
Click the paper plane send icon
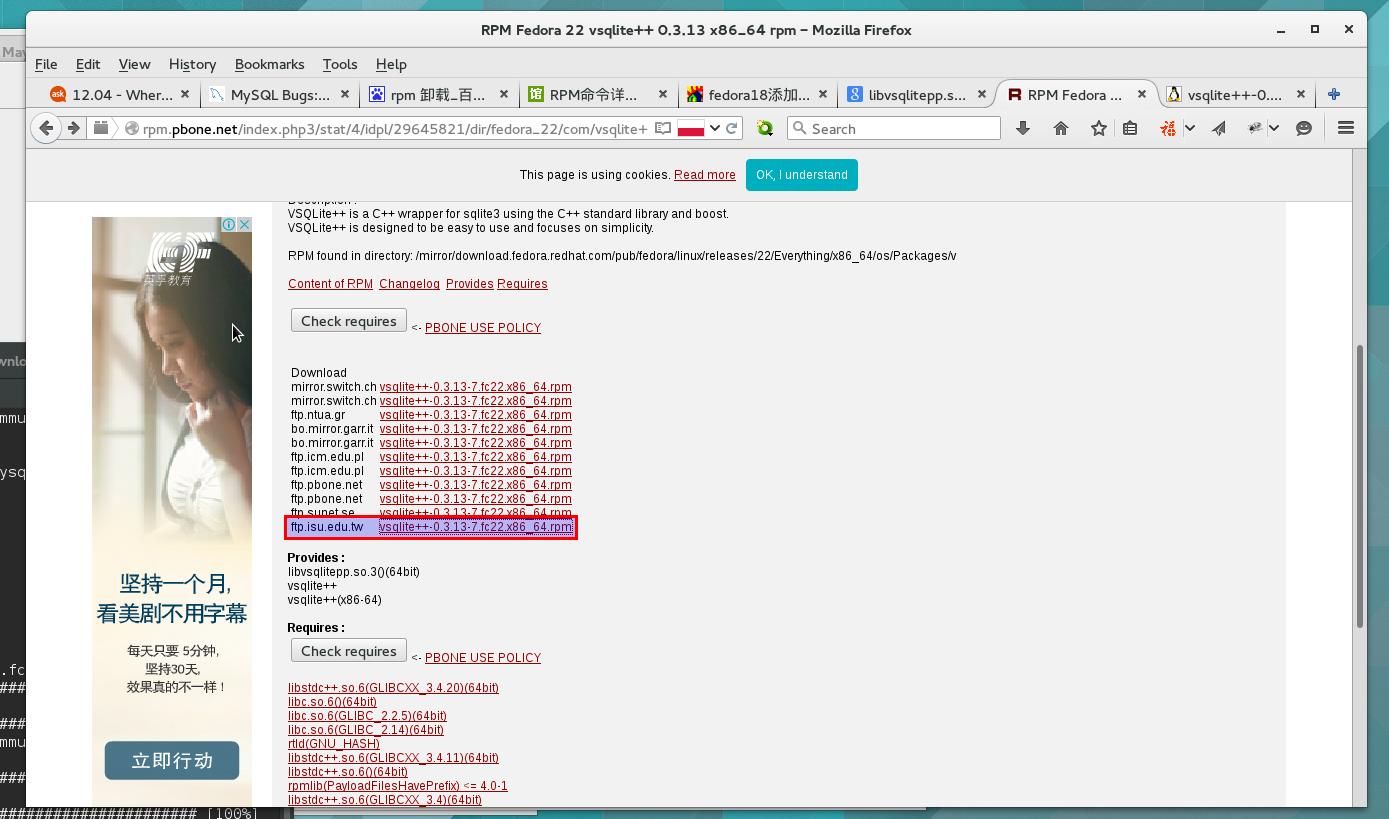tap(1219, 128)
